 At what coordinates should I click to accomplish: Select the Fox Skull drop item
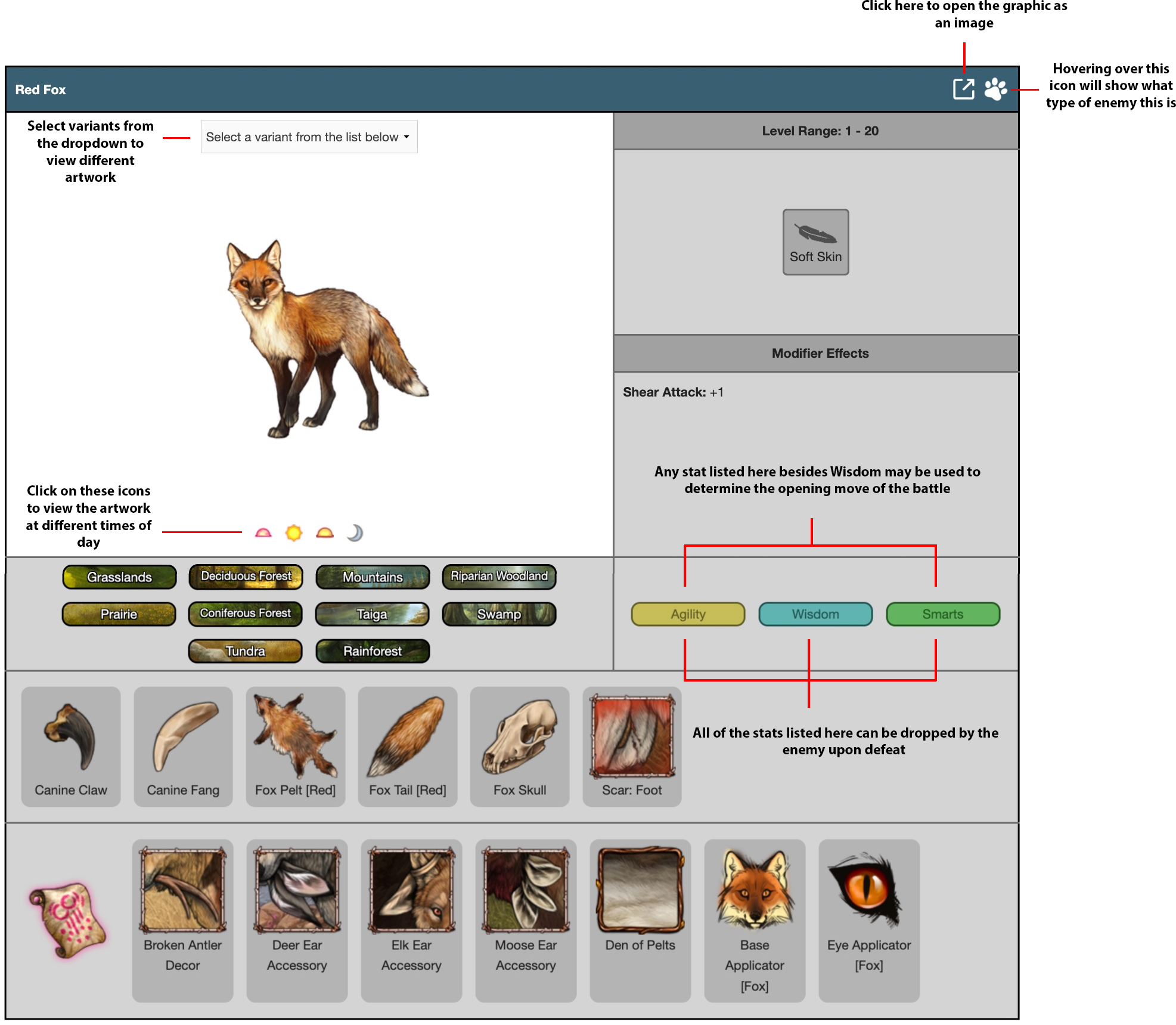(x=519, y=746)
